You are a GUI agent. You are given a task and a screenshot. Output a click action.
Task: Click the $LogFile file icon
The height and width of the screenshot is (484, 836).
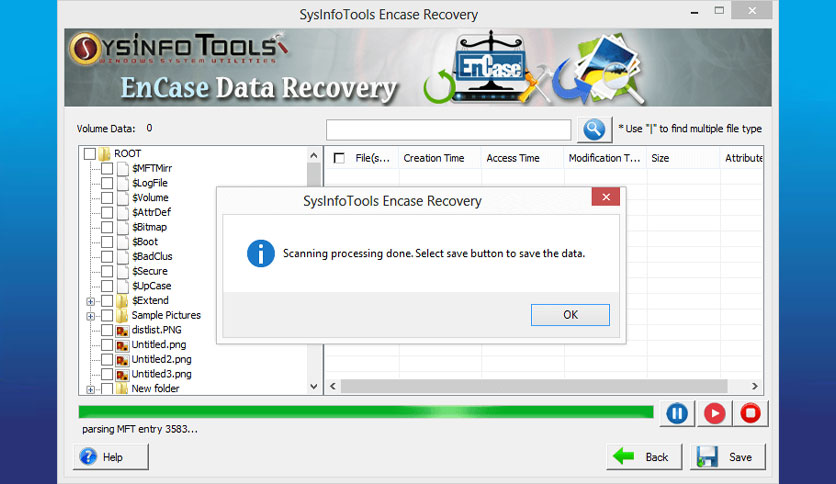coord(123,183)
